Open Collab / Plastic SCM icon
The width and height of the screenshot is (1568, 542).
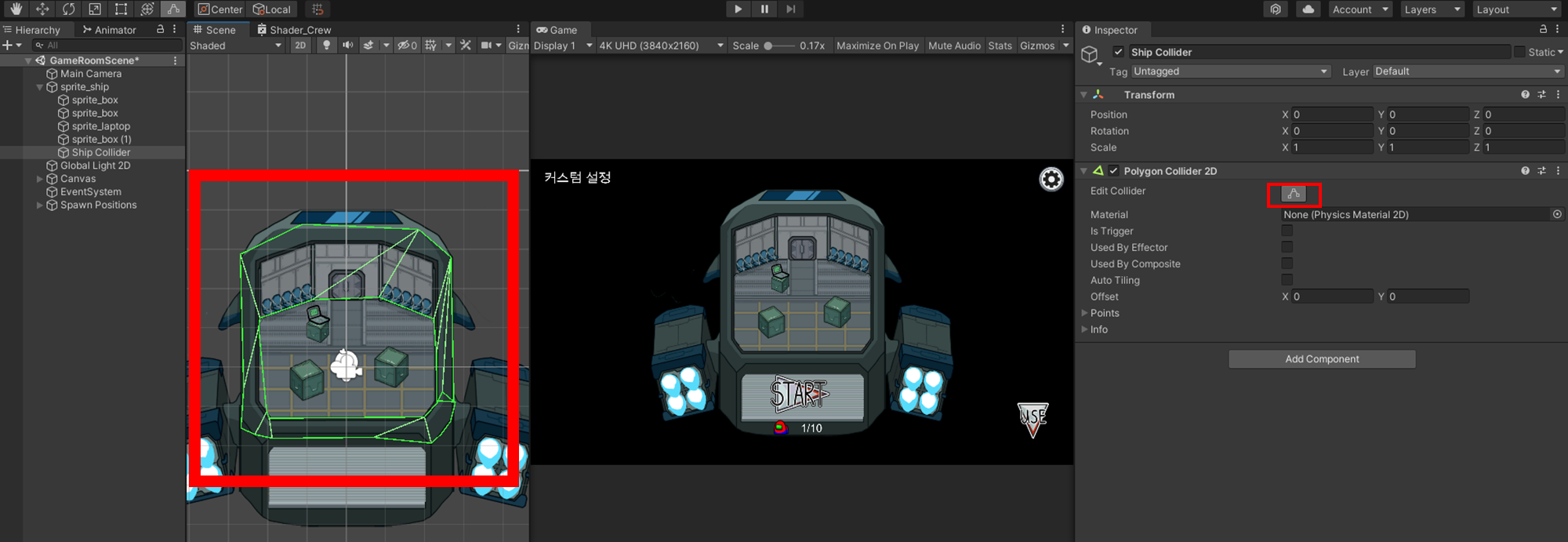(x=1276, y=9)
